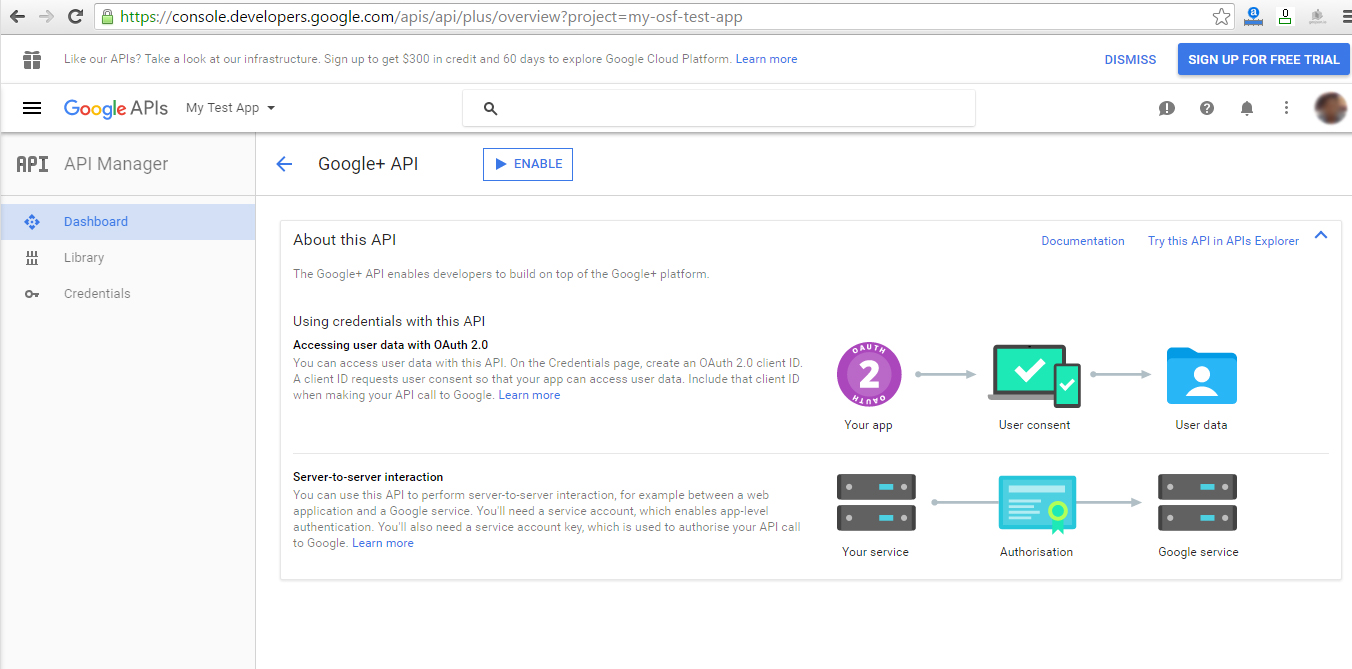Click the ENABLE button
Screen dimensions: 1352x669
(x=528, y=164)
